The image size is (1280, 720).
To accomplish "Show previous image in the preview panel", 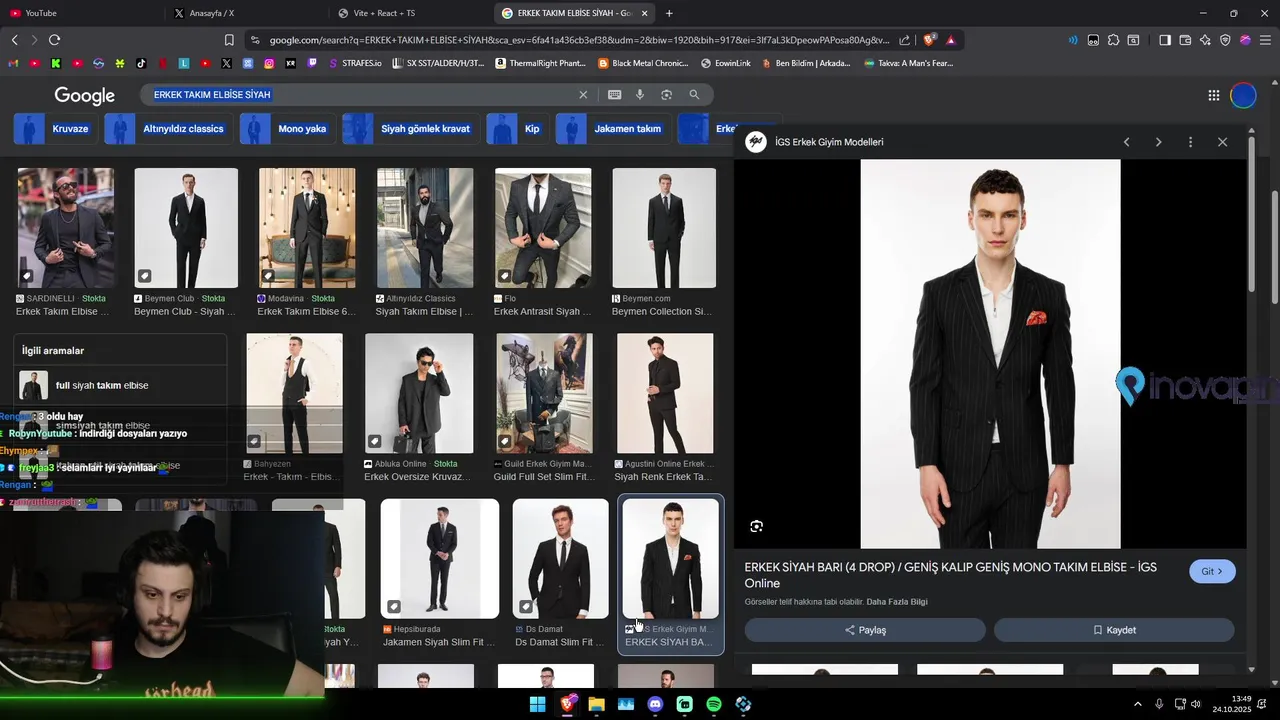I will (x=1126, y=142).
